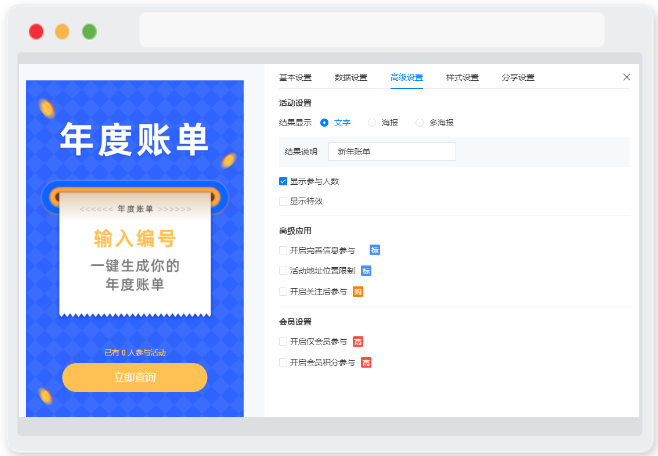658x456 pixels.
Task: Click the 结果说明 text input field
Action: 392,151
